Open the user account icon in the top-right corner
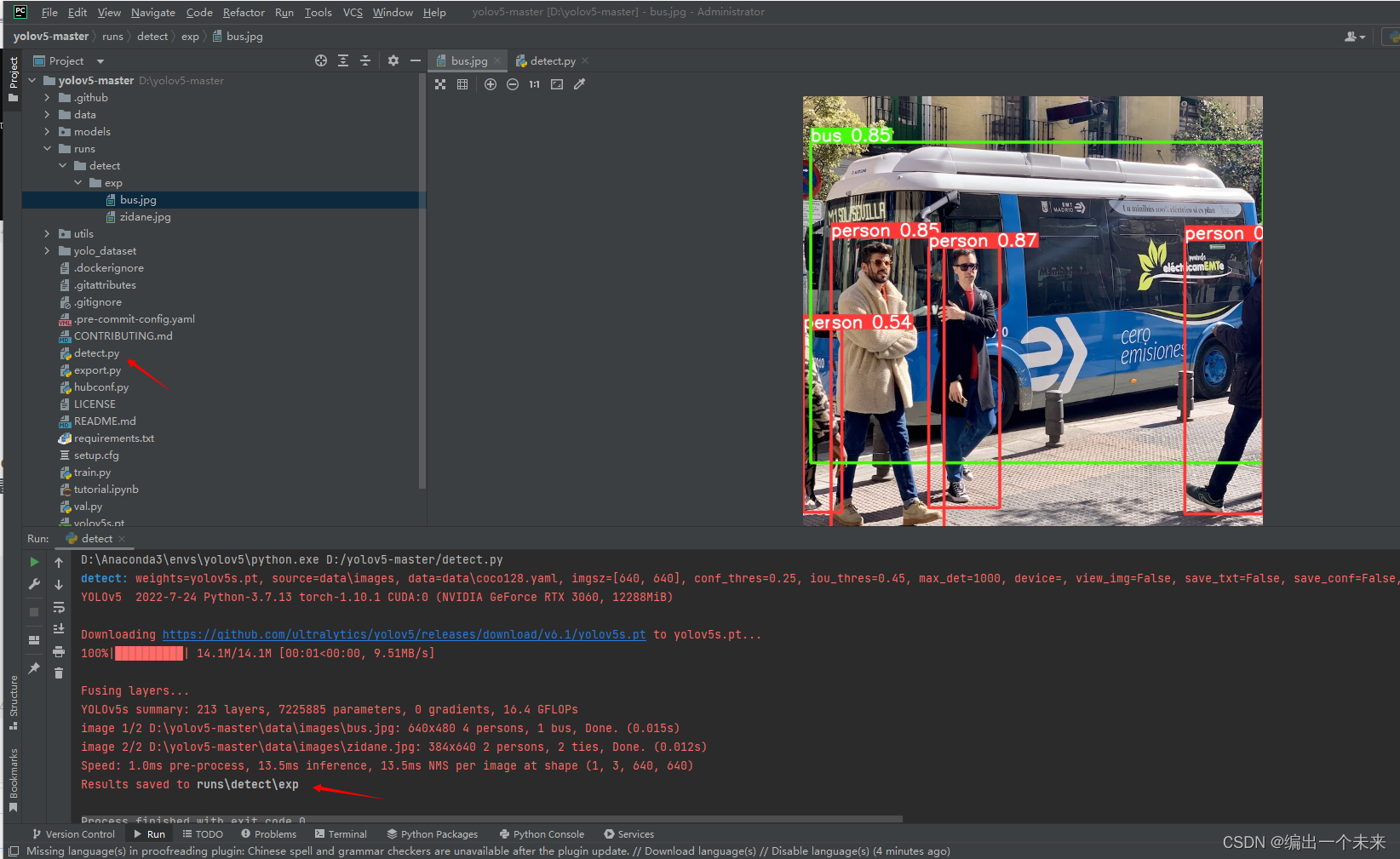The width and height of the screenshot is (1400, 859). [x=1354, y=37]
